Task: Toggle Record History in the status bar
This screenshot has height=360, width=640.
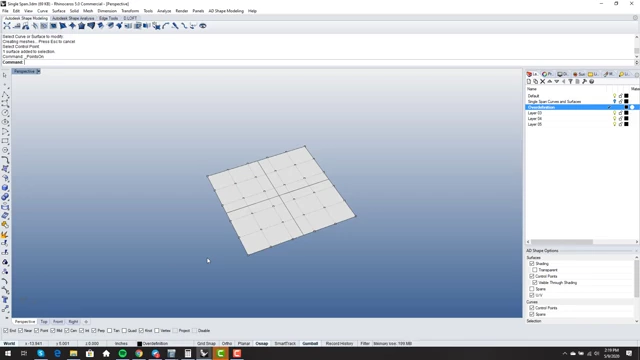Action: point(340,344)
